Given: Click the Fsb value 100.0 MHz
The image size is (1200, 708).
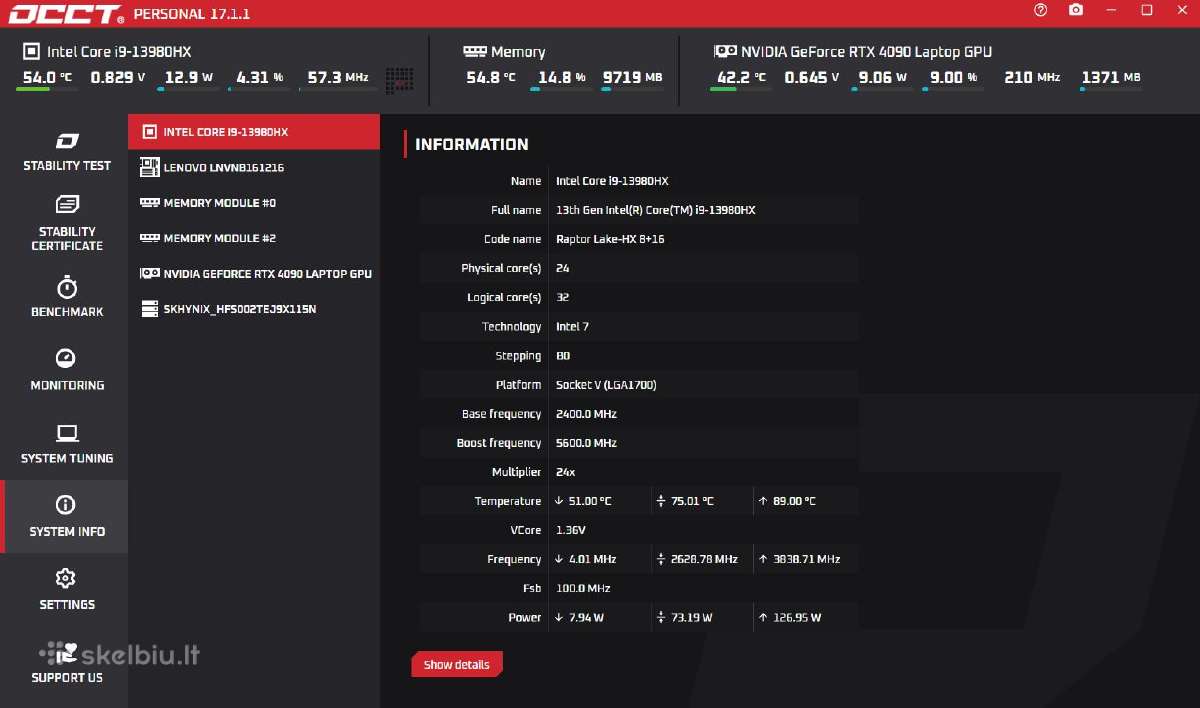Looking at the screenshot, I should coord(583,588).
